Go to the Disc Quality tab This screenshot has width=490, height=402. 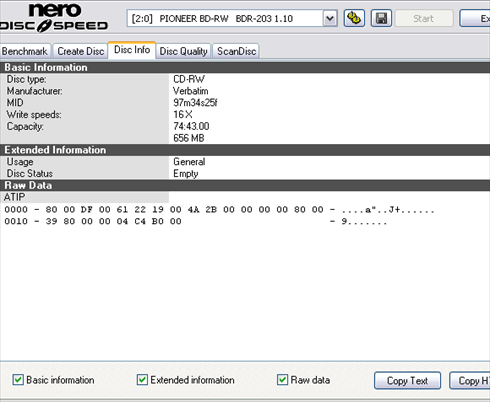coord(183,51)
